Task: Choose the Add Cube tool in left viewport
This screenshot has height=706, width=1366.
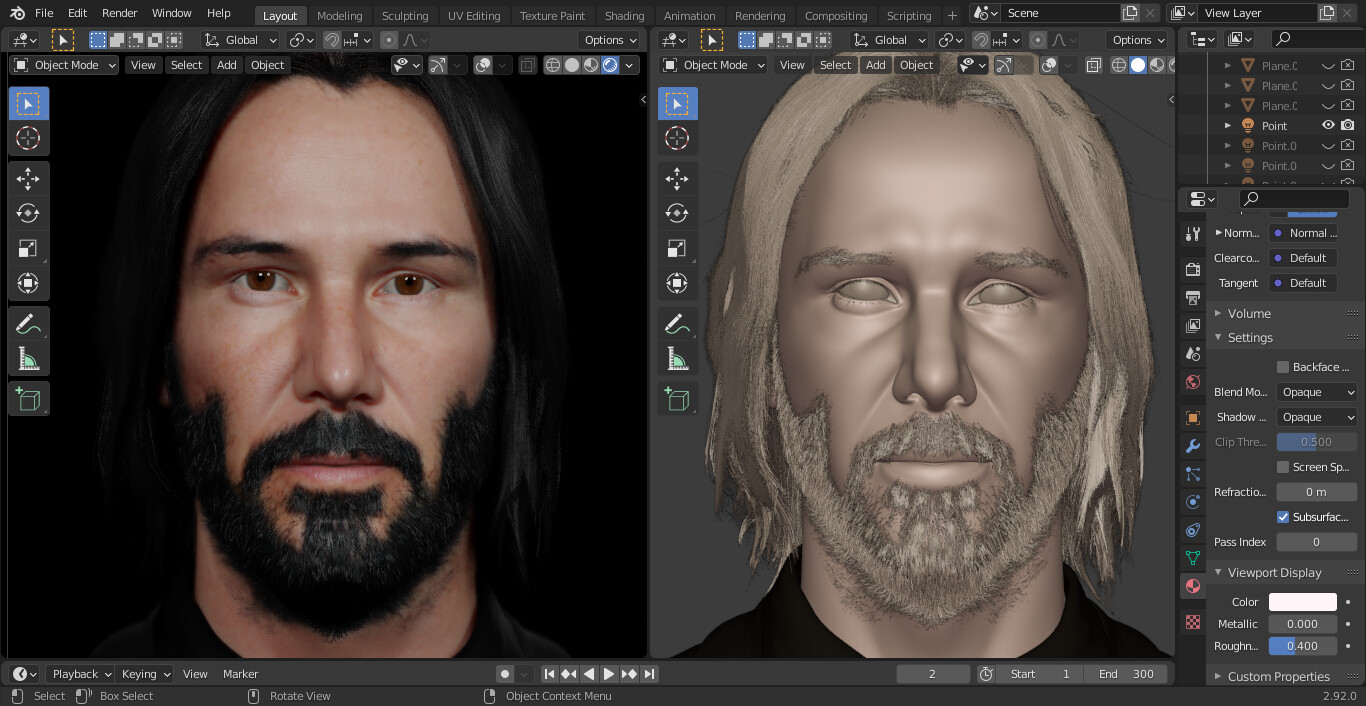Action: click(x=28, y=399)
